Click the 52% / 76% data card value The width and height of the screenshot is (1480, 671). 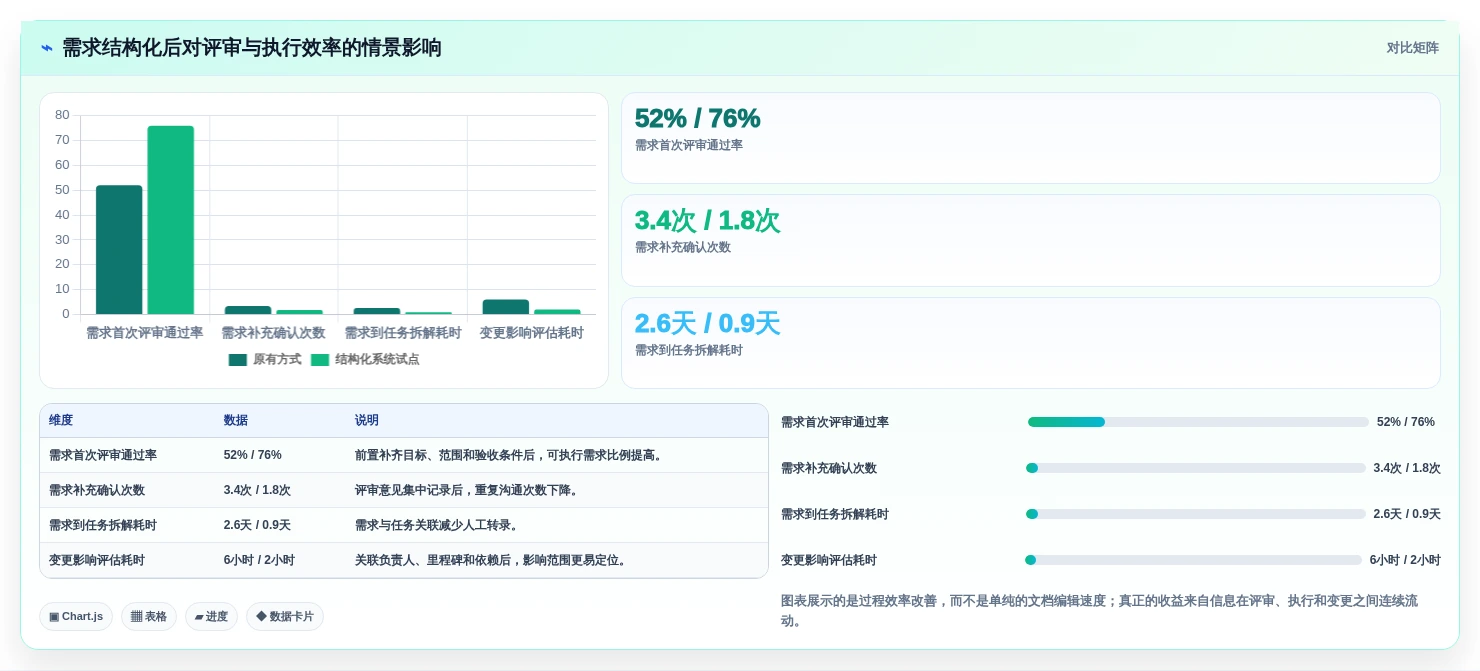point(698,118)
